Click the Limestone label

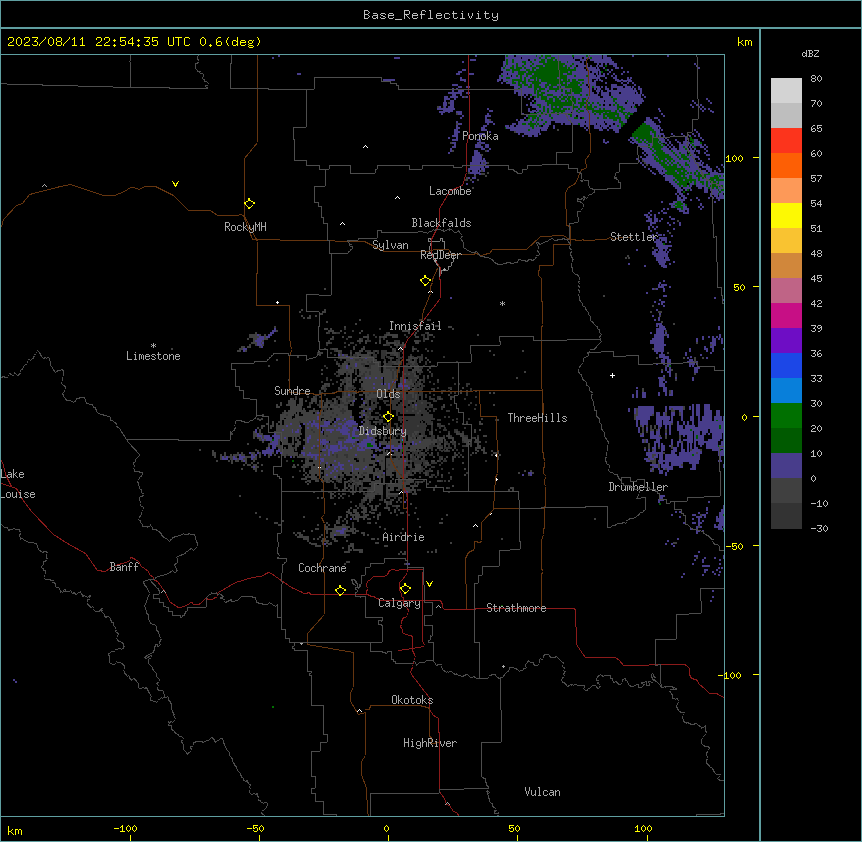153,356
